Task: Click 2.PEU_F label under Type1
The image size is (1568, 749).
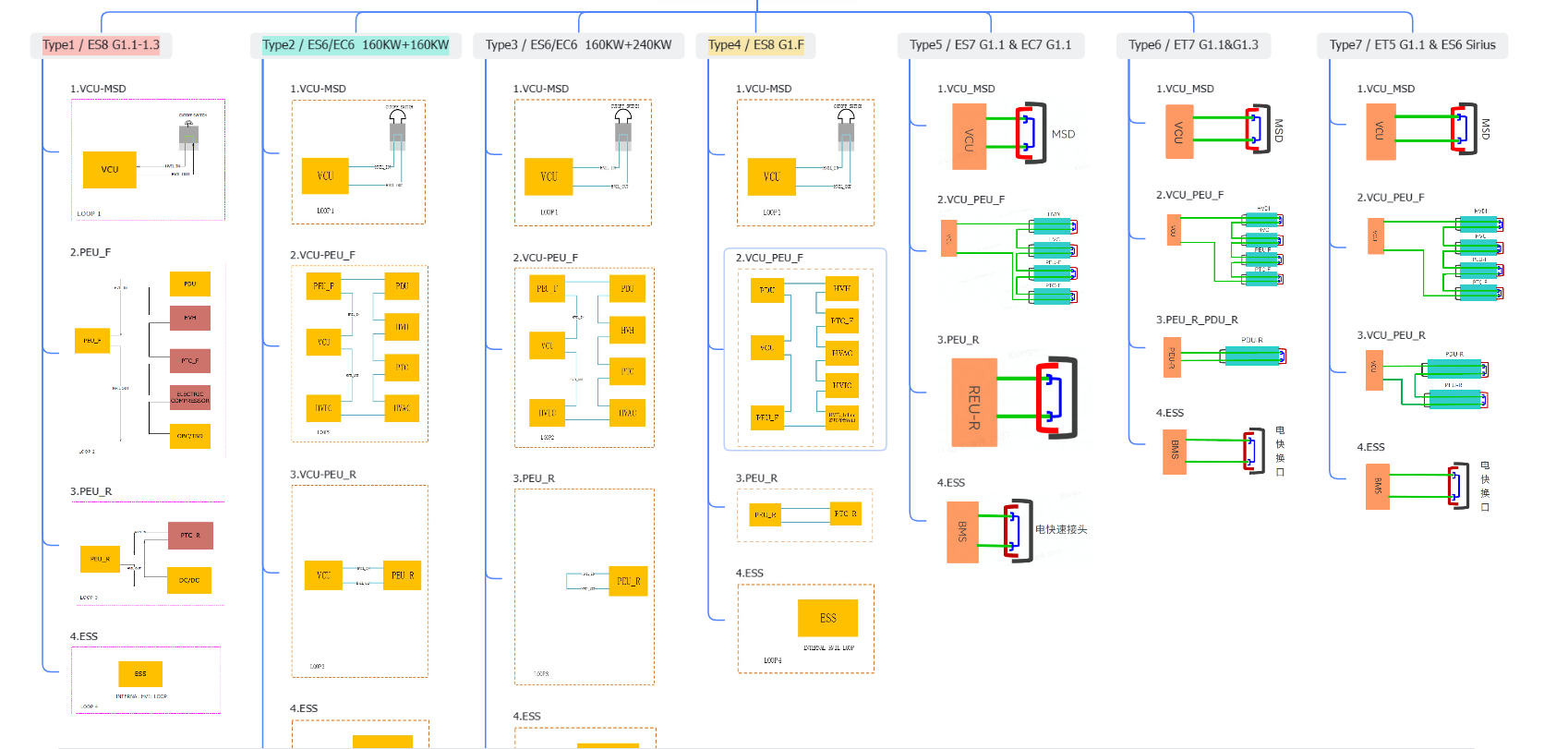Action: (x=90, y=252)
